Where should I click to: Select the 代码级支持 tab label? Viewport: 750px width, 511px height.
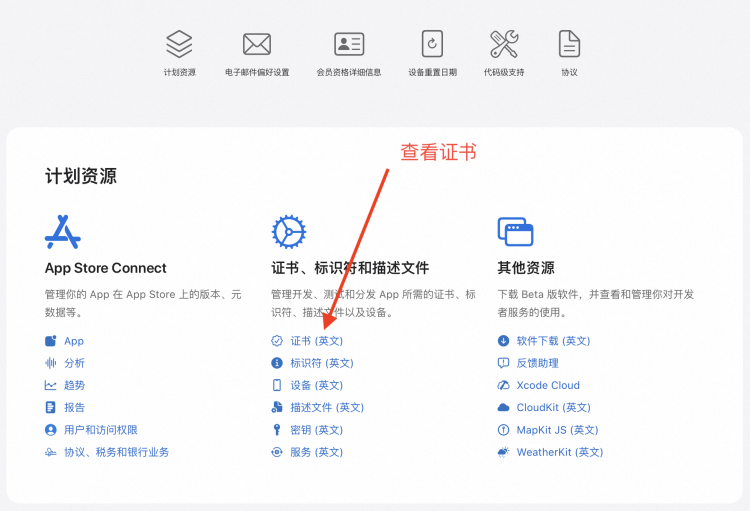[x=504, y=72]
